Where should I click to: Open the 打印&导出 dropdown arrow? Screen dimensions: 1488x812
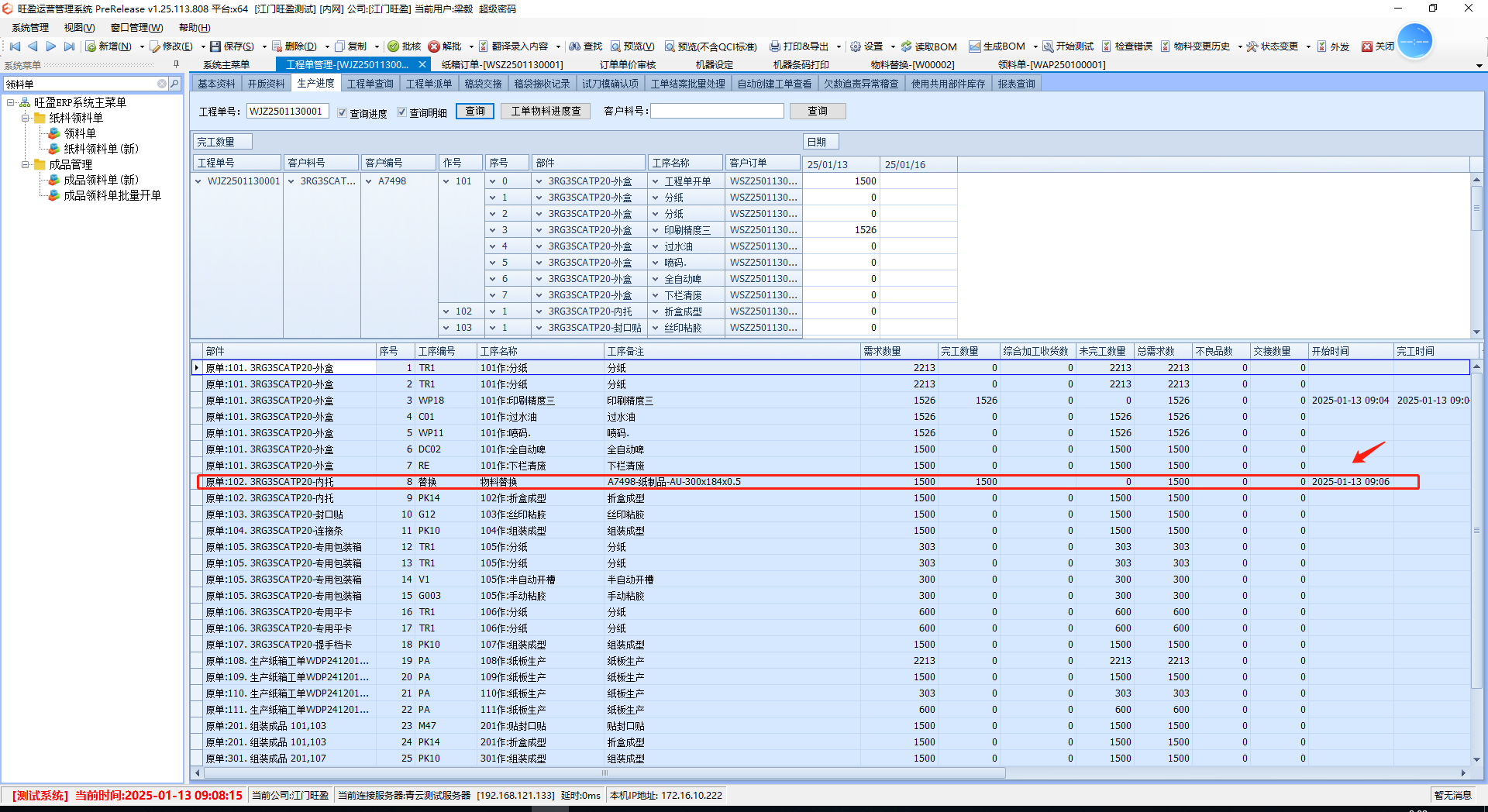point(839,46)
